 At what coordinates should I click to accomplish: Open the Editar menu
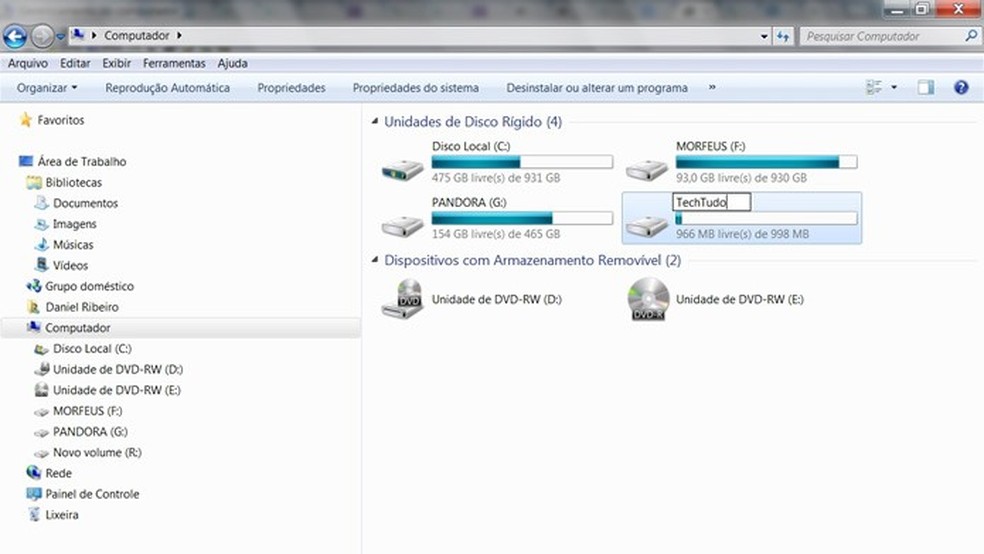(x=75, y=63)
